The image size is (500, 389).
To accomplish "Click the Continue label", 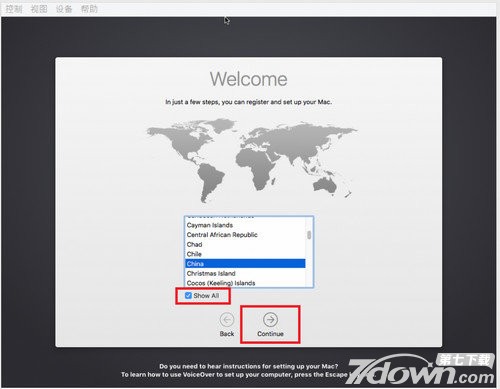I will pyautogui.click(x=270, y=334).
